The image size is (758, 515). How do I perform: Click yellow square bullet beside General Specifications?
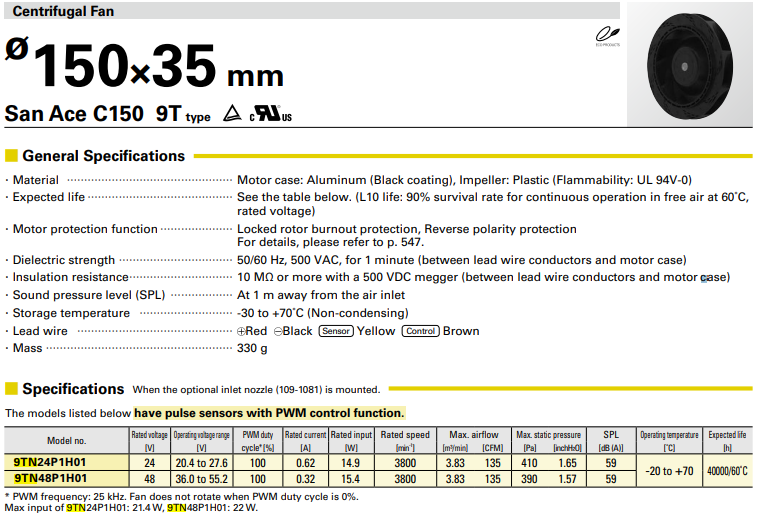pos(11,156)
